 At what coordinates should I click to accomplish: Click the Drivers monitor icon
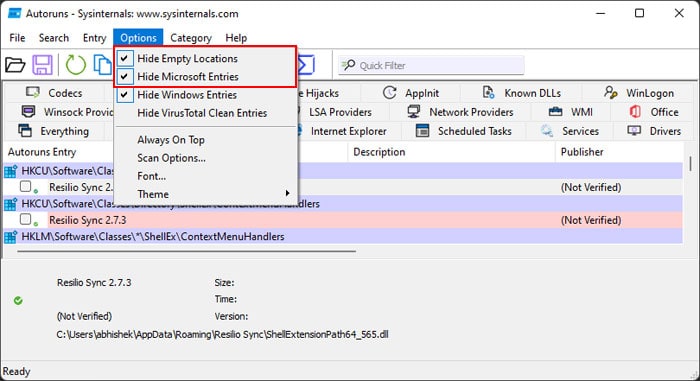tap(634, 130)
